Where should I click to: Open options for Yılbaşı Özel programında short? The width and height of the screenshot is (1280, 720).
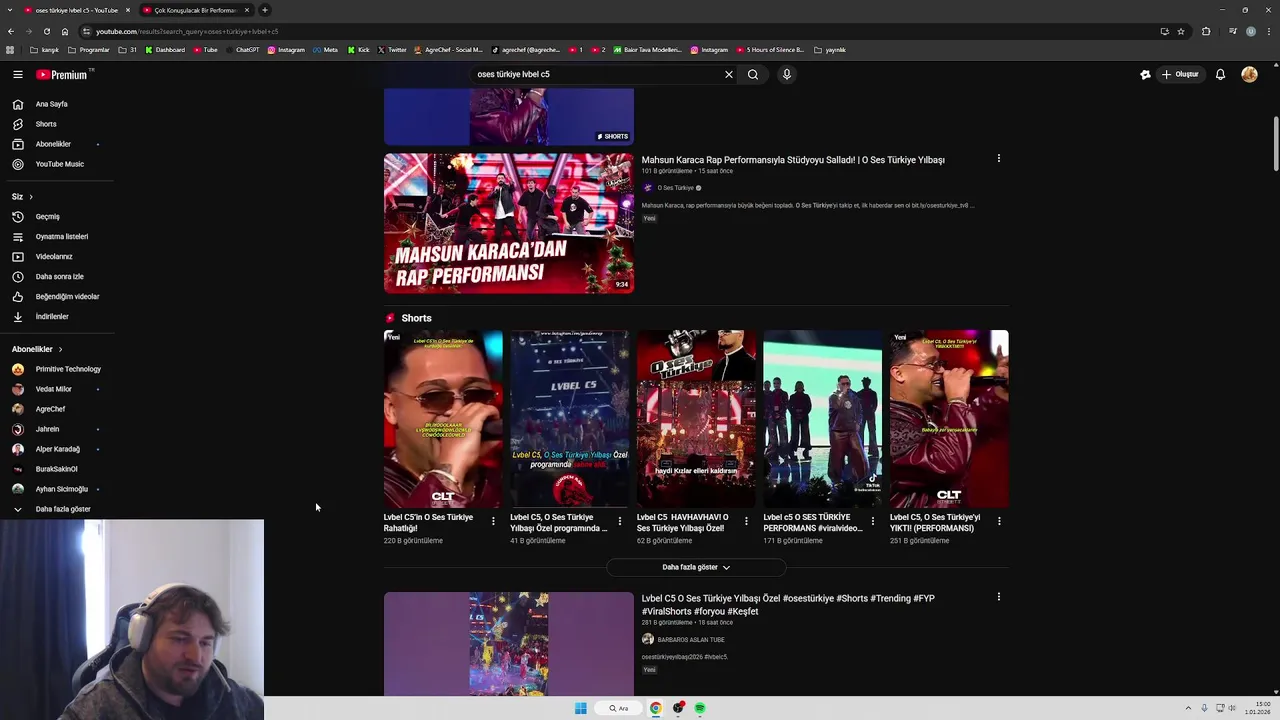pos(619,521)
